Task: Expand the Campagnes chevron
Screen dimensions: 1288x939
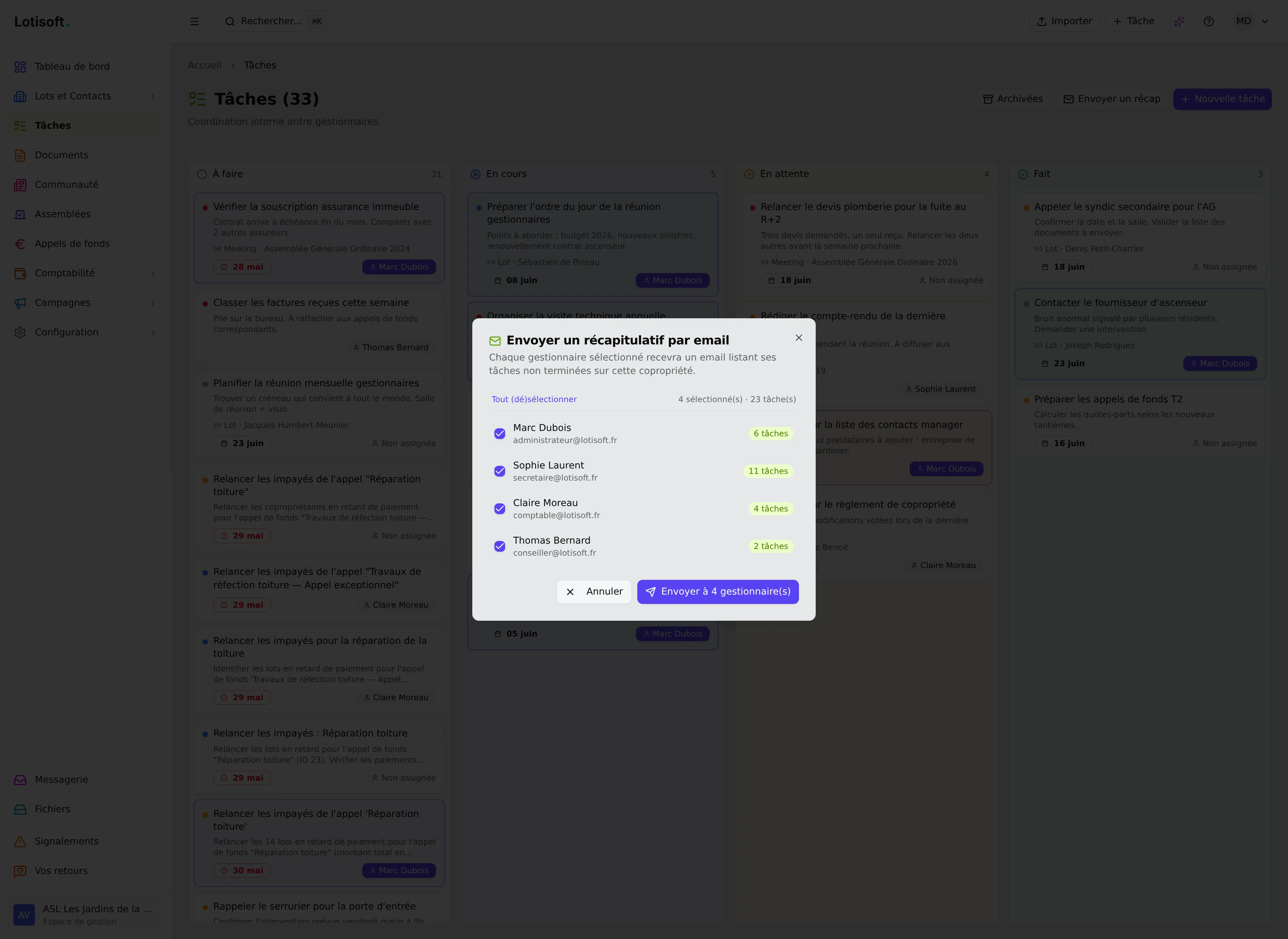Action: pos(152,303)
